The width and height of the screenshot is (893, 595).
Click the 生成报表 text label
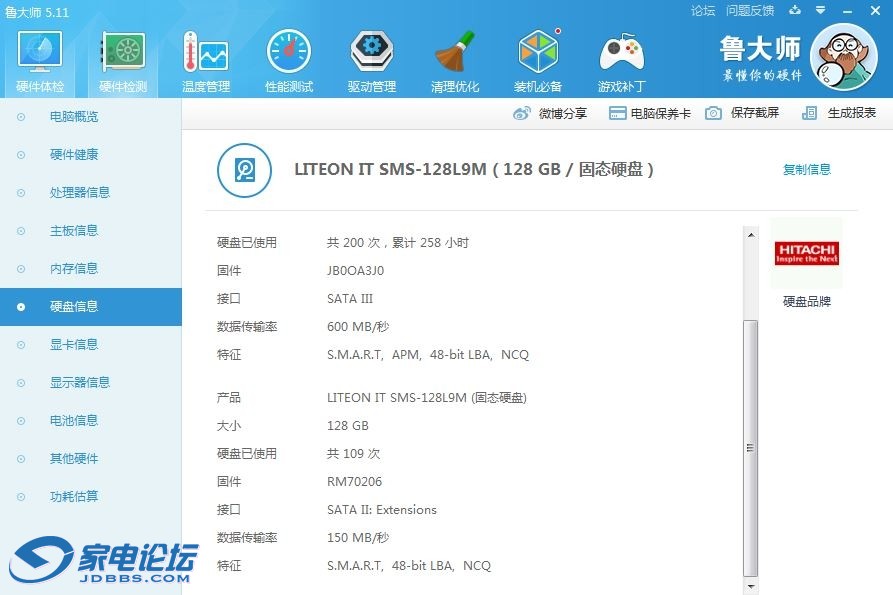[851, 113]
